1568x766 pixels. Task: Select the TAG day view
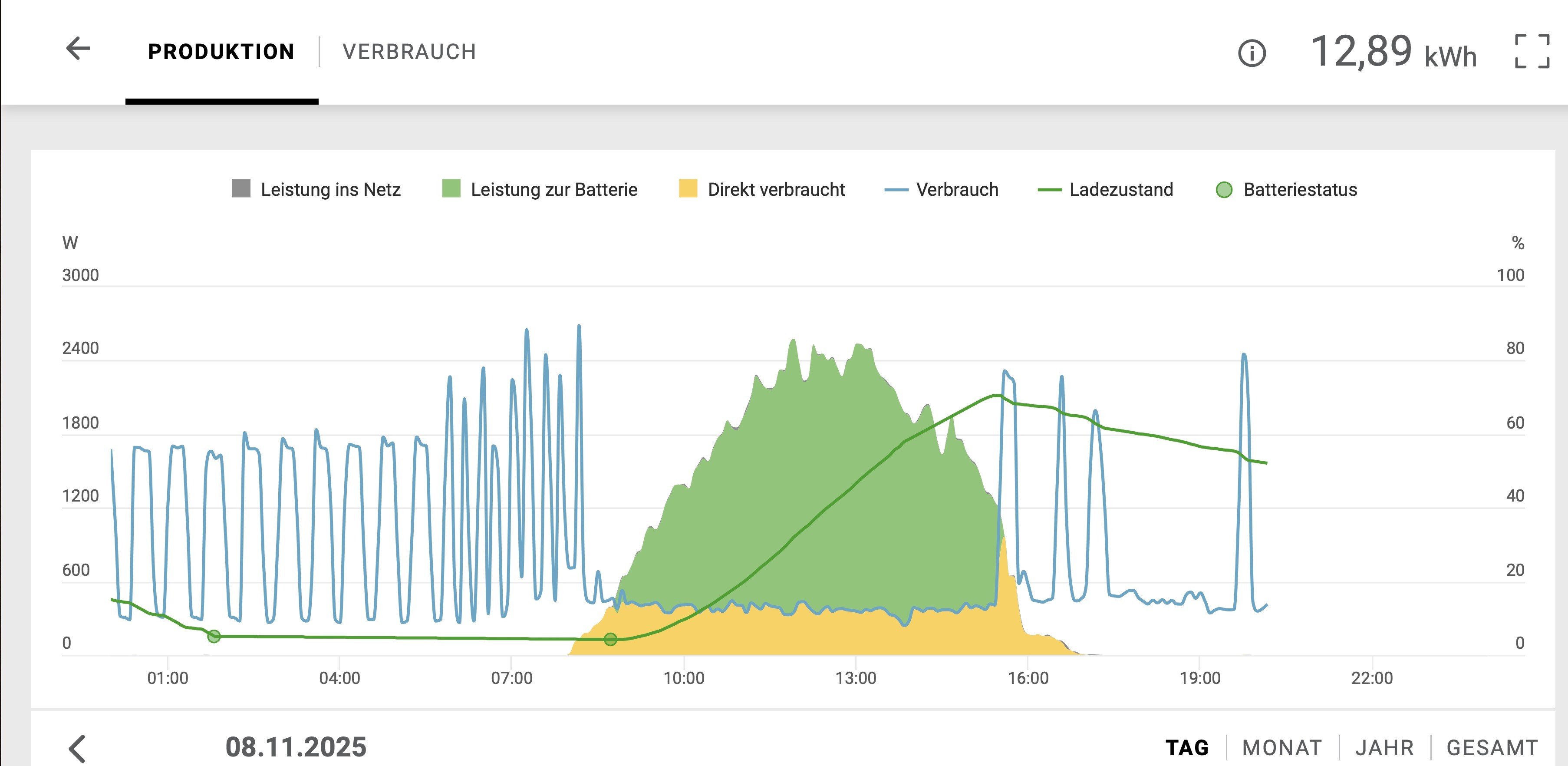(1187, 747)
